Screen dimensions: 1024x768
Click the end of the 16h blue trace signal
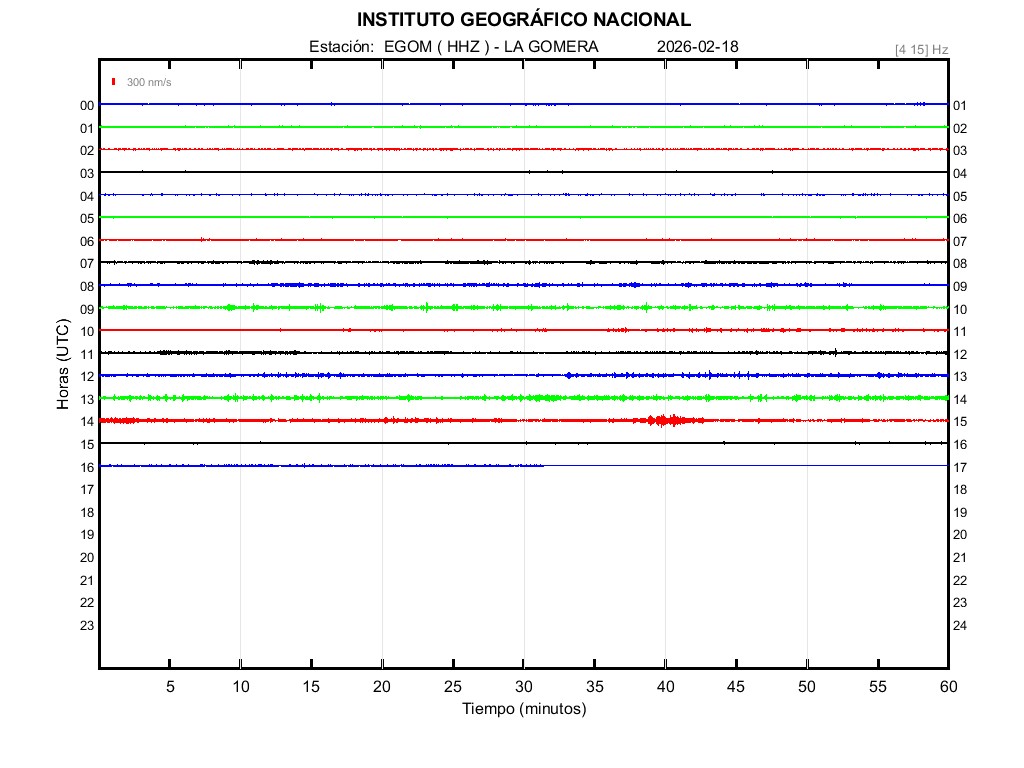click(543, 466)
